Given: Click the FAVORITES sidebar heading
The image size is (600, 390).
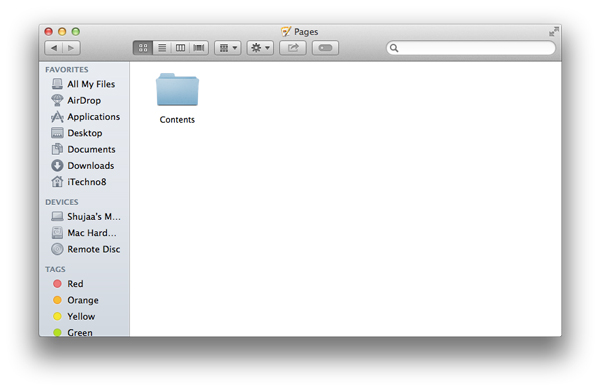Looking at the screenshot, I should tap(67, 70).
